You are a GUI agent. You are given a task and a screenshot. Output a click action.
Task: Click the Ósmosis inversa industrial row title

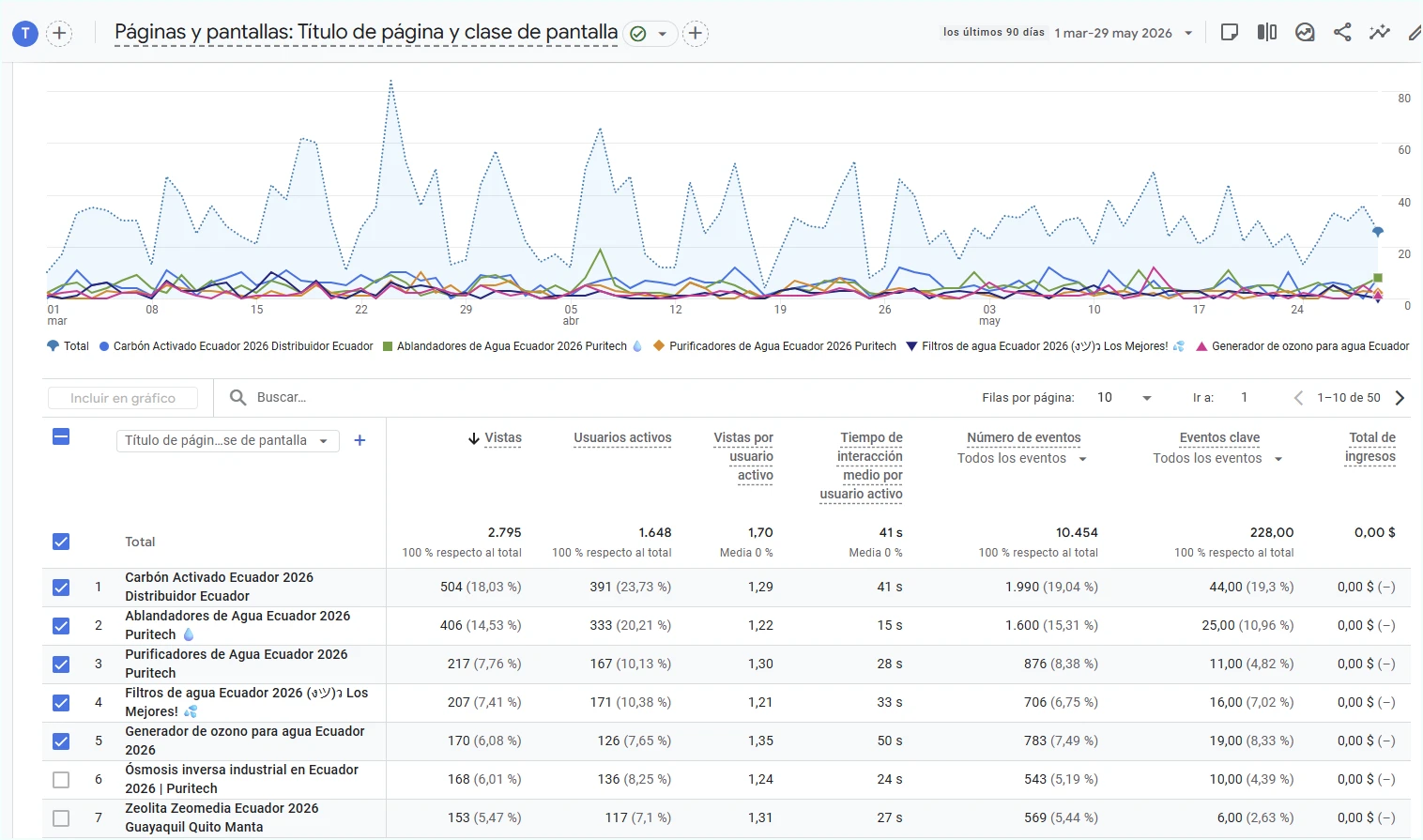(242, 779)
